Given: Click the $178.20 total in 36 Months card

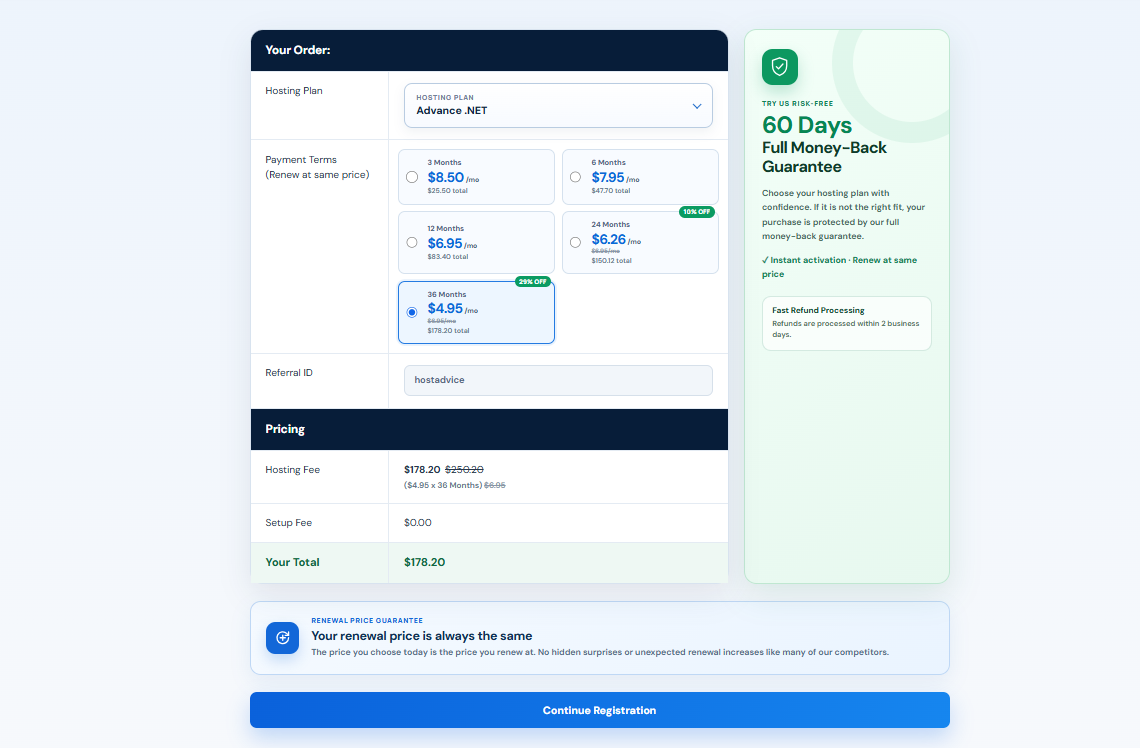Looking at the screenshot, I should [449, 330].
